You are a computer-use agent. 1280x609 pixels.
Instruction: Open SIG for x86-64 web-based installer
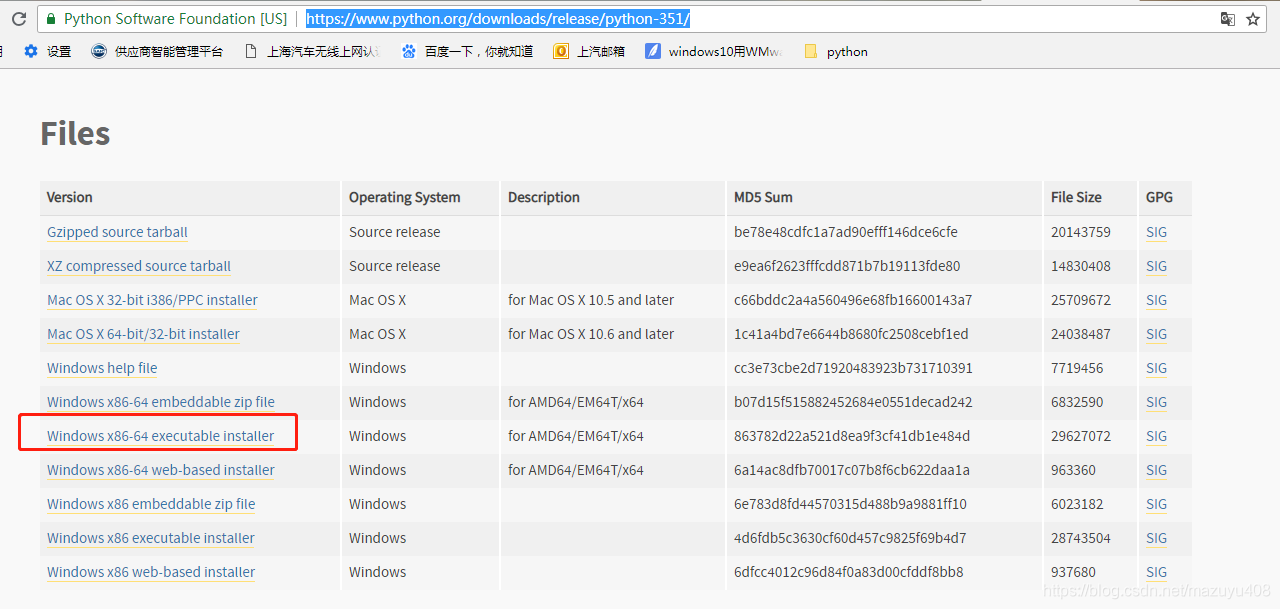click(x=1156, y=470)
